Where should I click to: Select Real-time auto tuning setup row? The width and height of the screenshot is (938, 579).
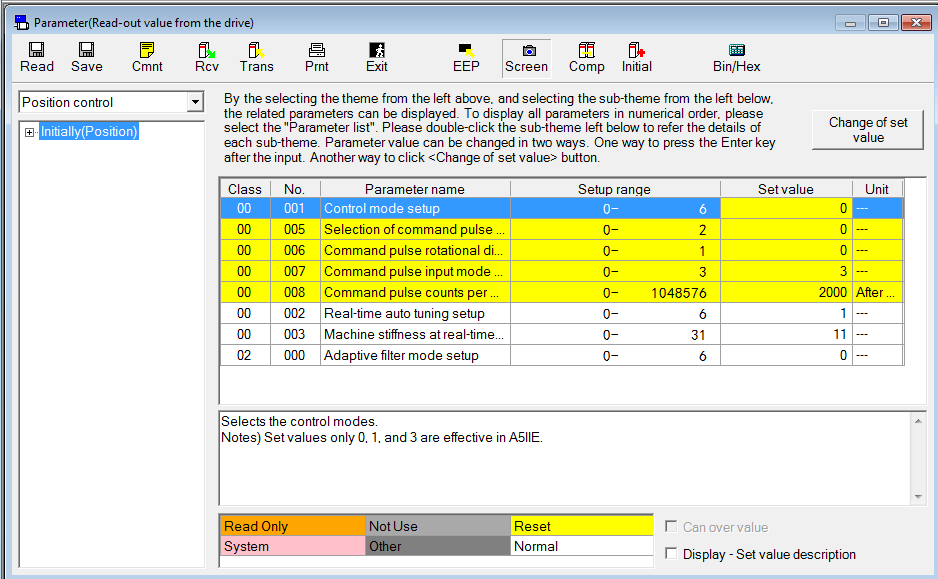click(562, 313)
